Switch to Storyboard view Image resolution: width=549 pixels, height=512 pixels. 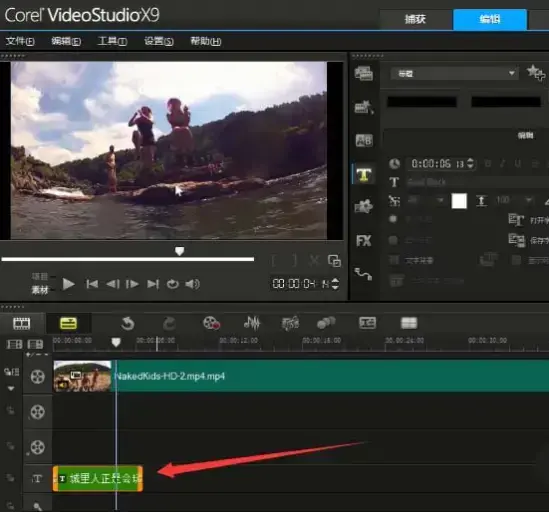[22, 323]
